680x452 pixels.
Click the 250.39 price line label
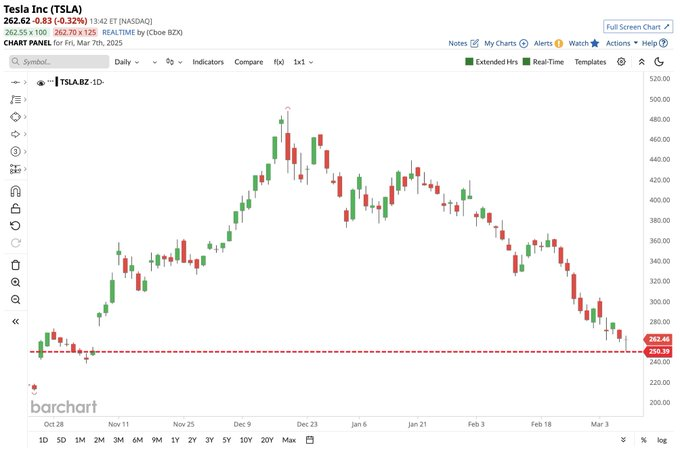click(659, 351)
